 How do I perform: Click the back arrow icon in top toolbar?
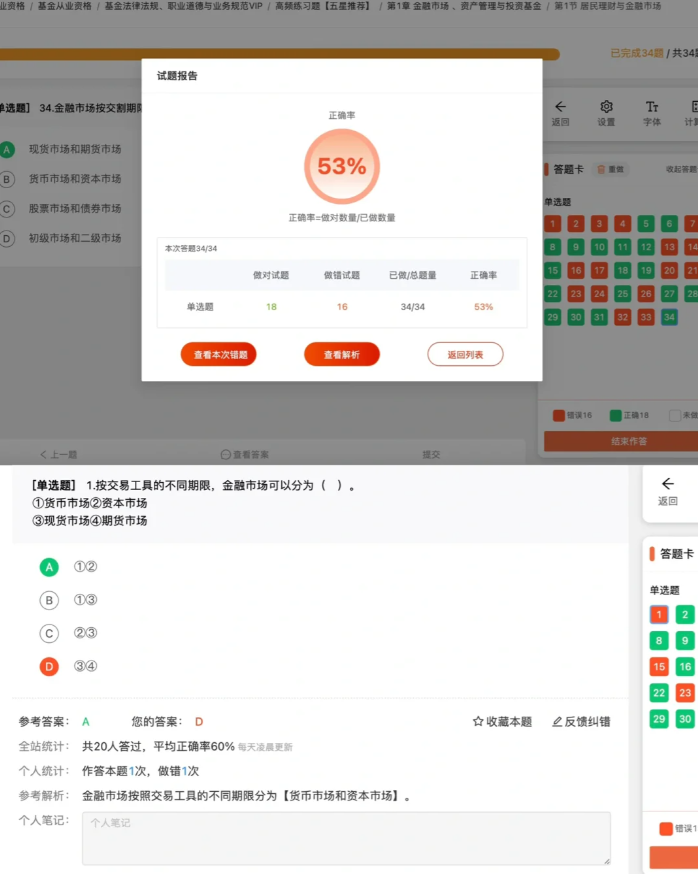point(560,106)
